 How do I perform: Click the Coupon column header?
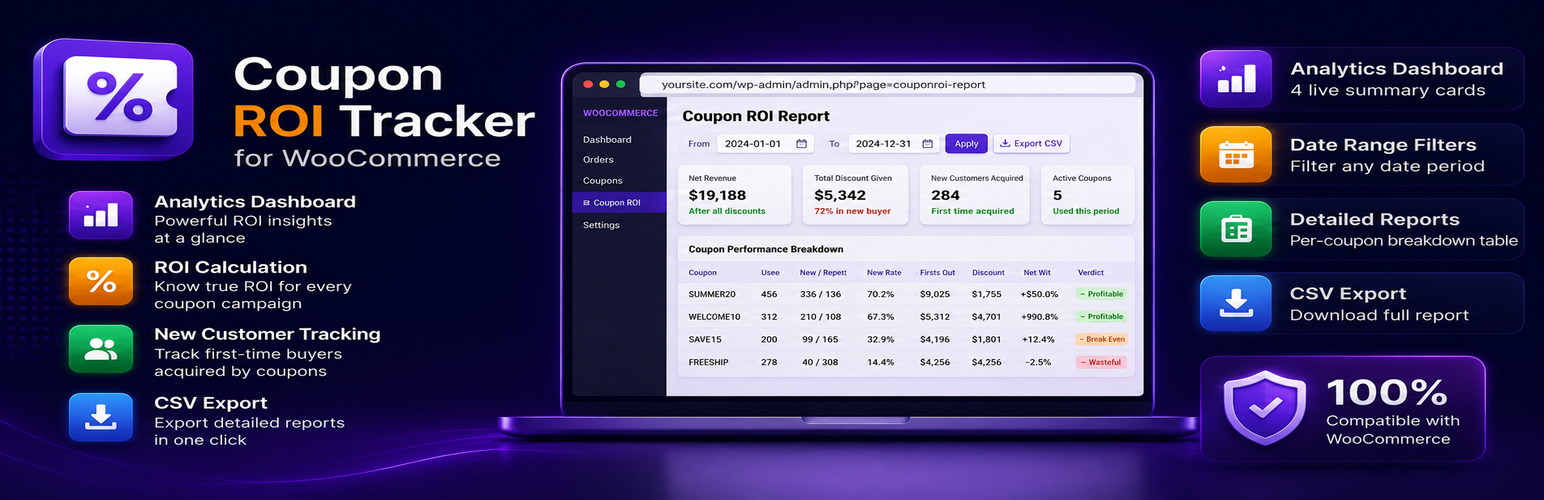(703, 272)
